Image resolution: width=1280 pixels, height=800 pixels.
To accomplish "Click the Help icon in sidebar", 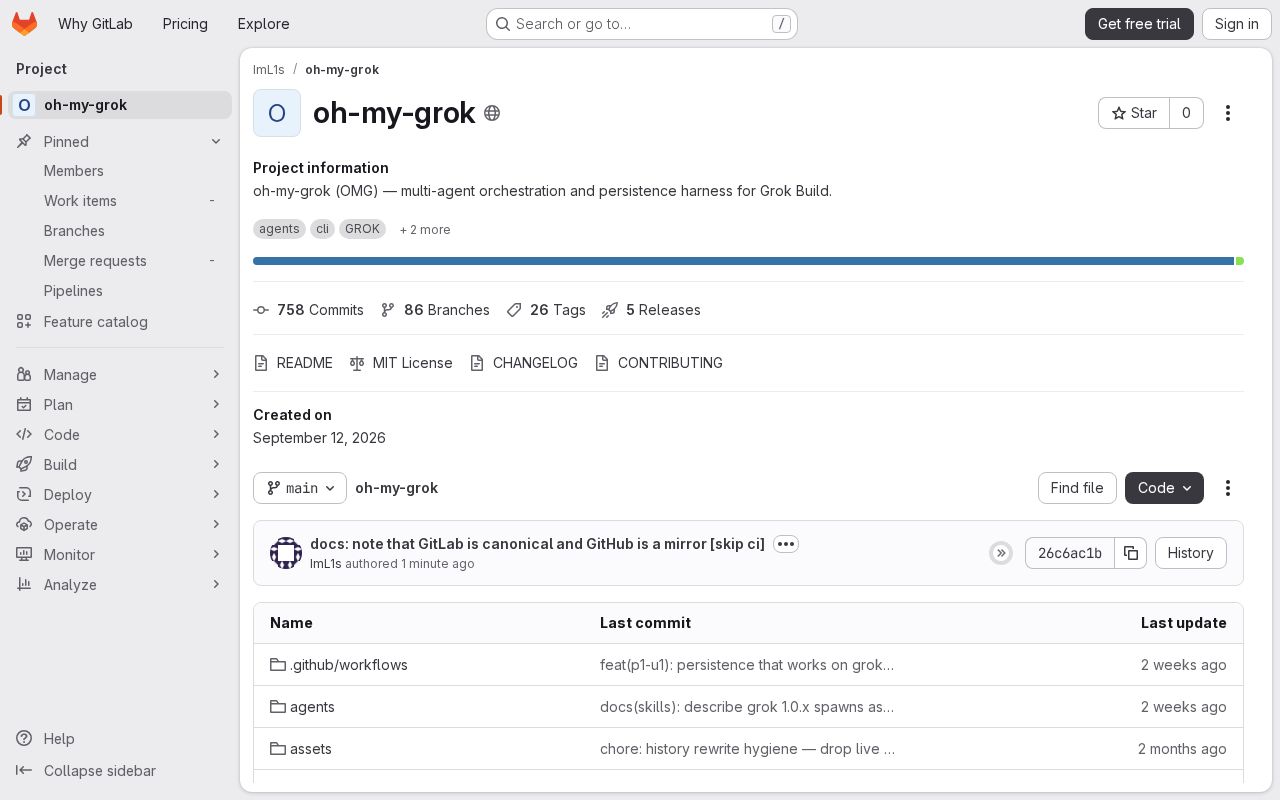I will pos(24,739).
